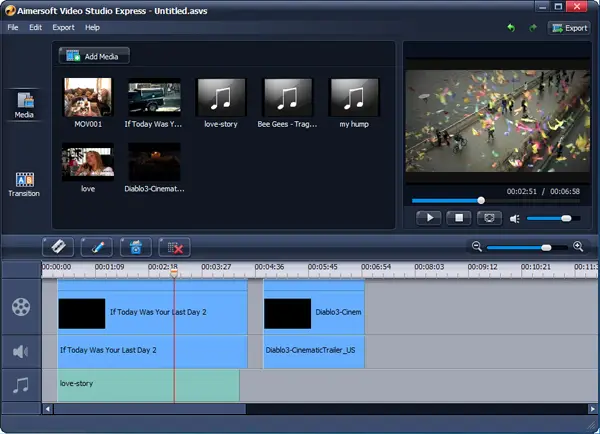Image resolution: width=600 pixels, height=434 pixels.
Task: Select the split clip razor tool
Action: 59,246
